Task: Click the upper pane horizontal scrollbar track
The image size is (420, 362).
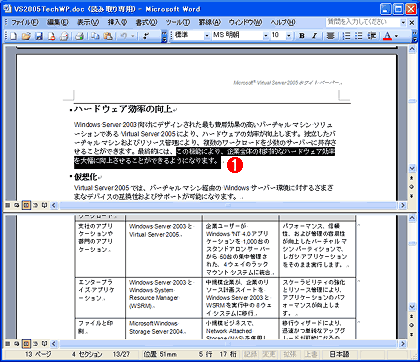Action: tap(228, 205)
